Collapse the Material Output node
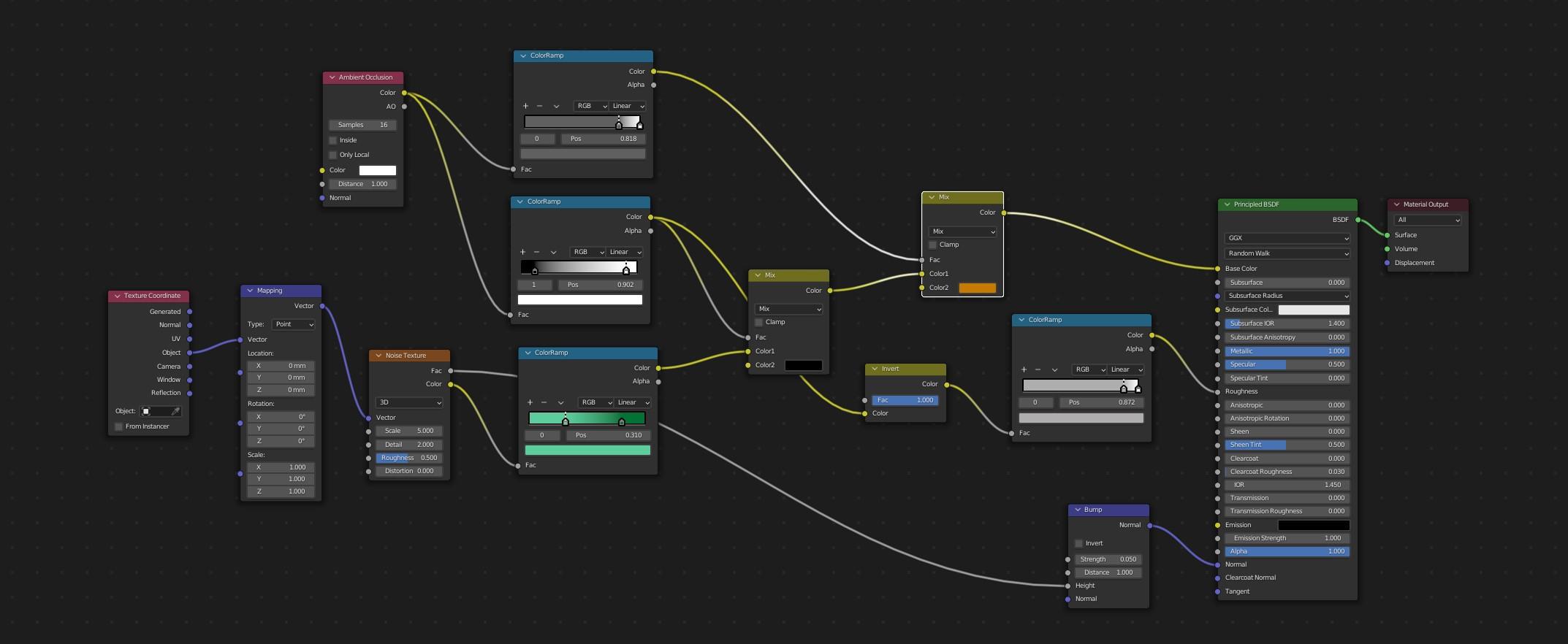Viewport: 1568px width, 644px height. (x=1397, y=204)
